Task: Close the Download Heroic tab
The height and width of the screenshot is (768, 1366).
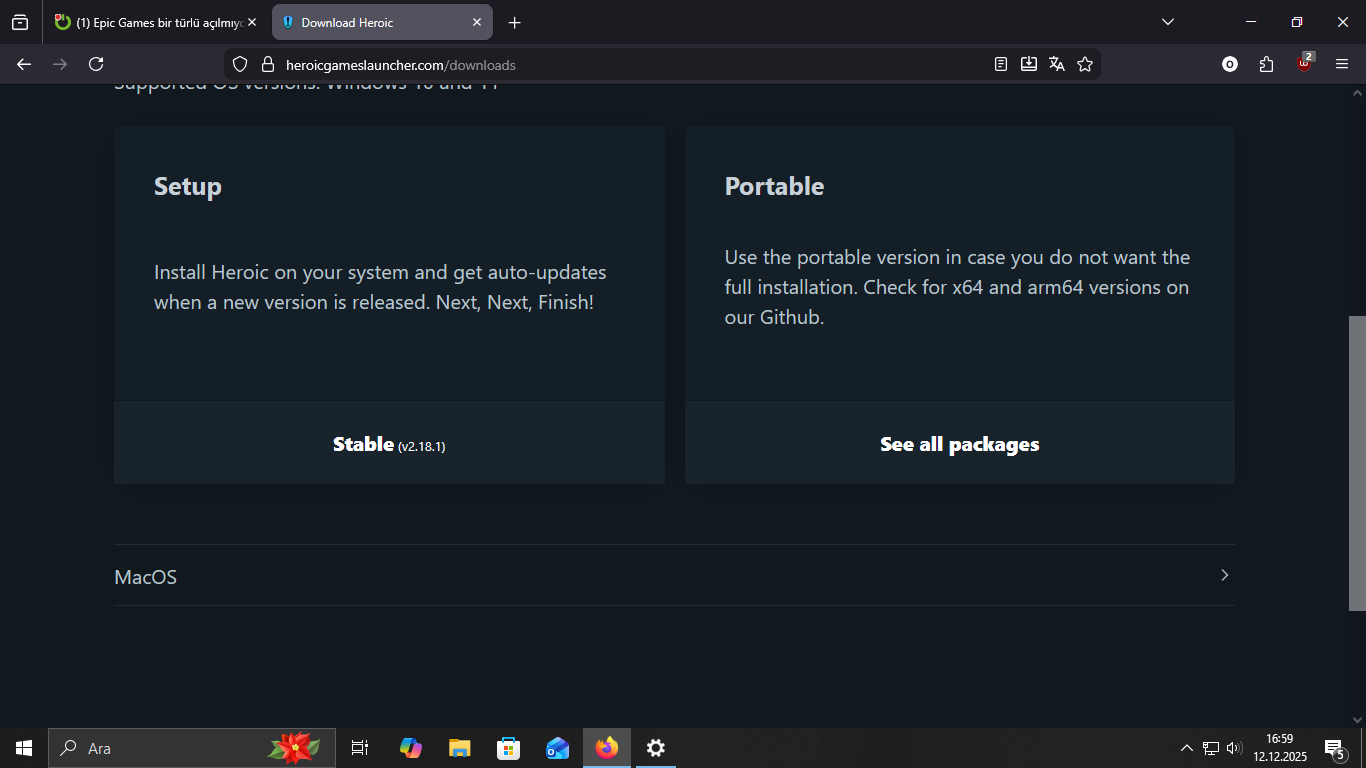Action: click(x=477, y=22)
